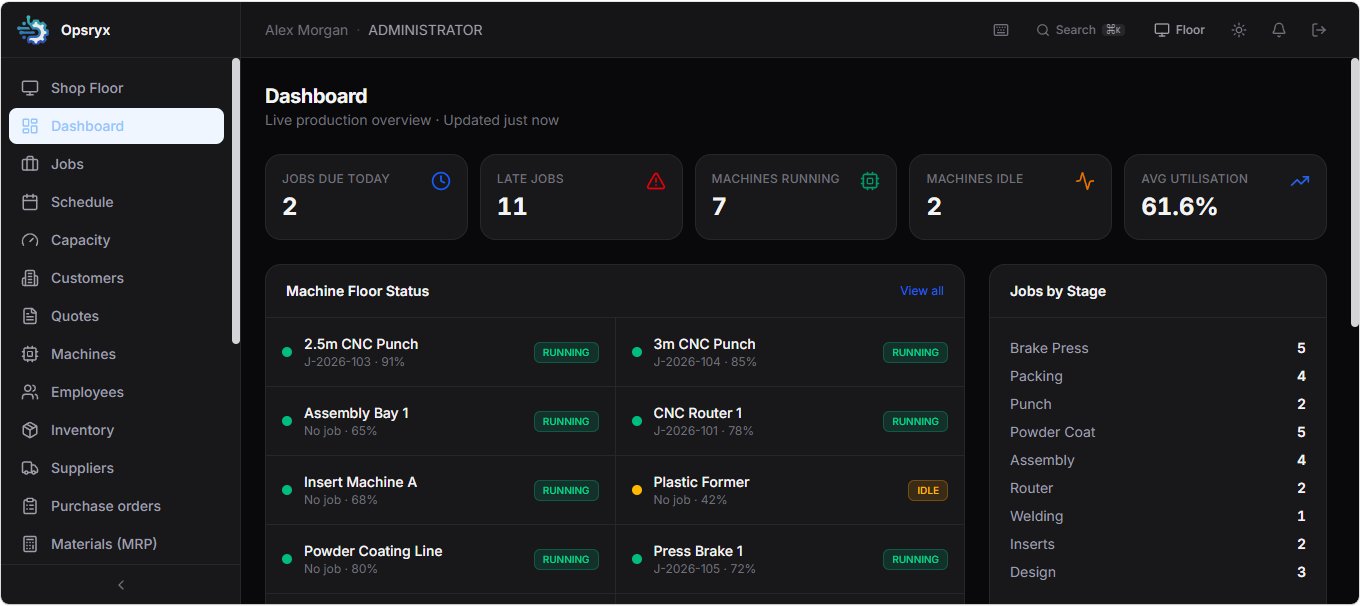This screenshot has height=606, width=1360.
Task: Open Press Brake 1 machine row
Action: click(x=790, y=559)
